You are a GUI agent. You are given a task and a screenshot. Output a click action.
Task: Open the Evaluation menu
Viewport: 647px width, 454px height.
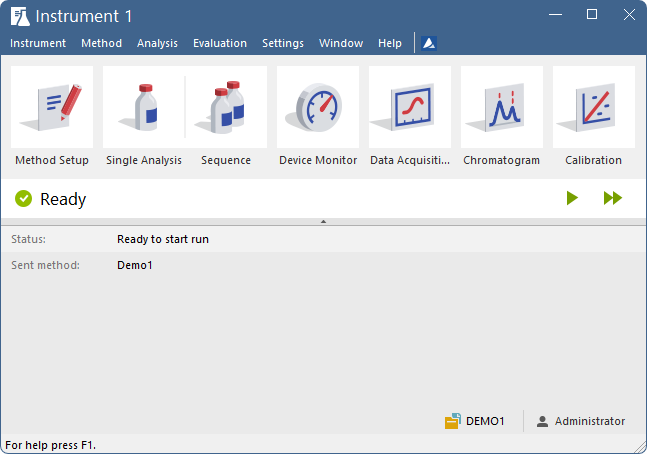[x=220, y=43]
